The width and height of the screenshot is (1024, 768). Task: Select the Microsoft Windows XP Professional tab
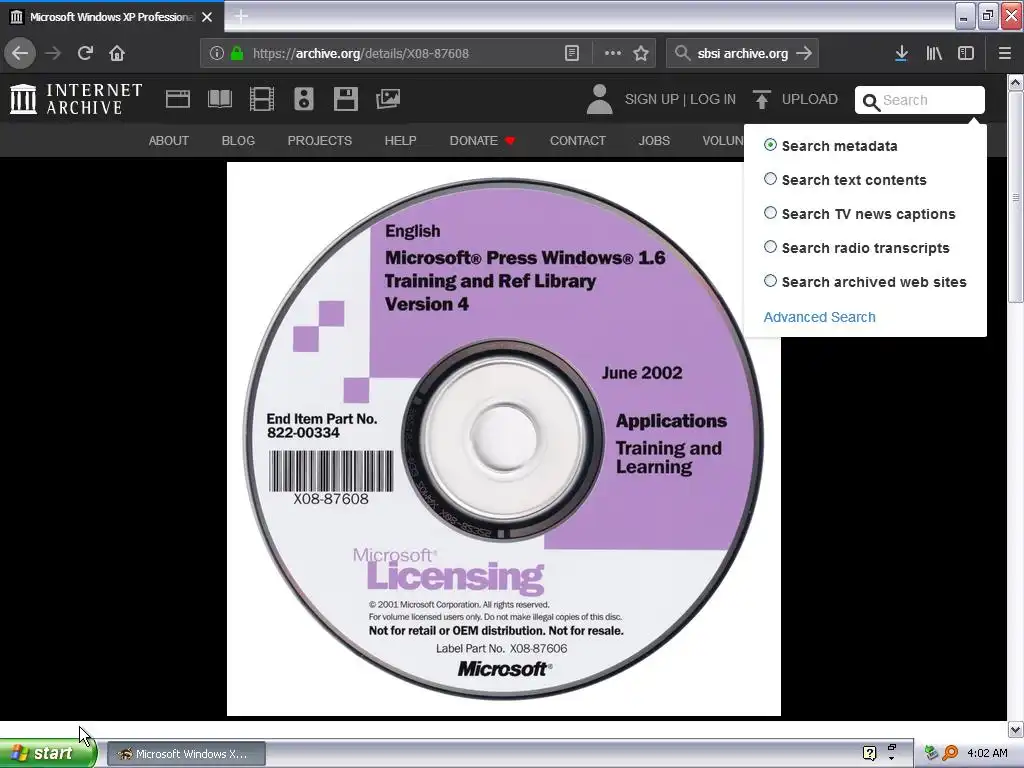(x=112, y=17)
